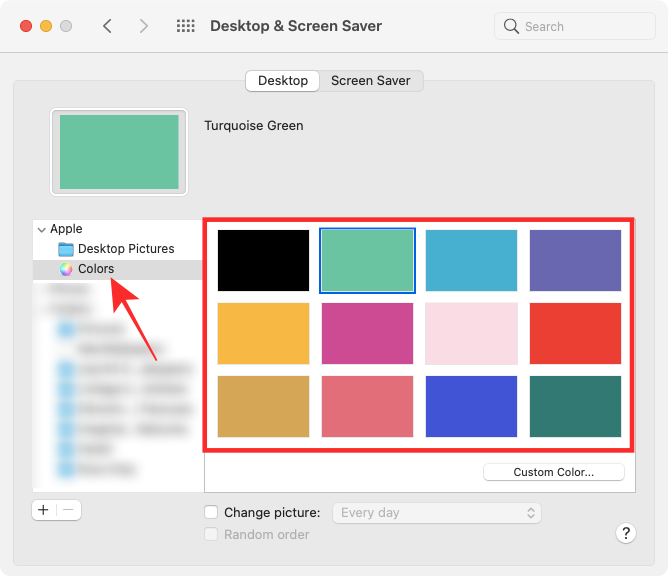Choose the yellow-orange swatch

tap(263, 334)
